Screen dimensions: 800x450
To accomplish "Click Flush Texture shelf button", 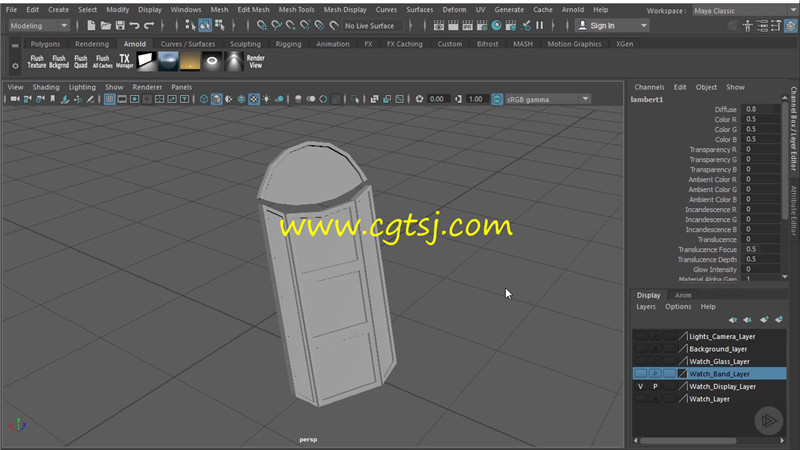I will click(37, 62).
